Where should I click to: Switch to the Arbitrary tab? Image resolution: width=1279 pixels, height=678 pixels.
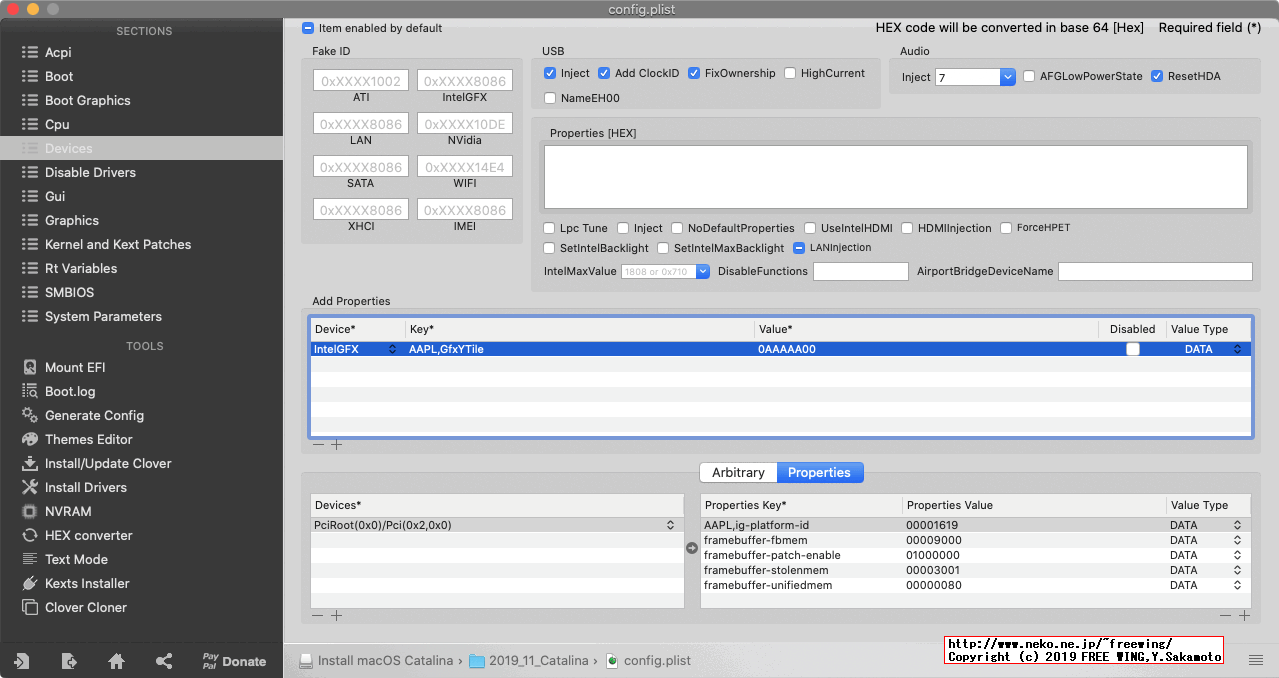(x=738, y=471)
